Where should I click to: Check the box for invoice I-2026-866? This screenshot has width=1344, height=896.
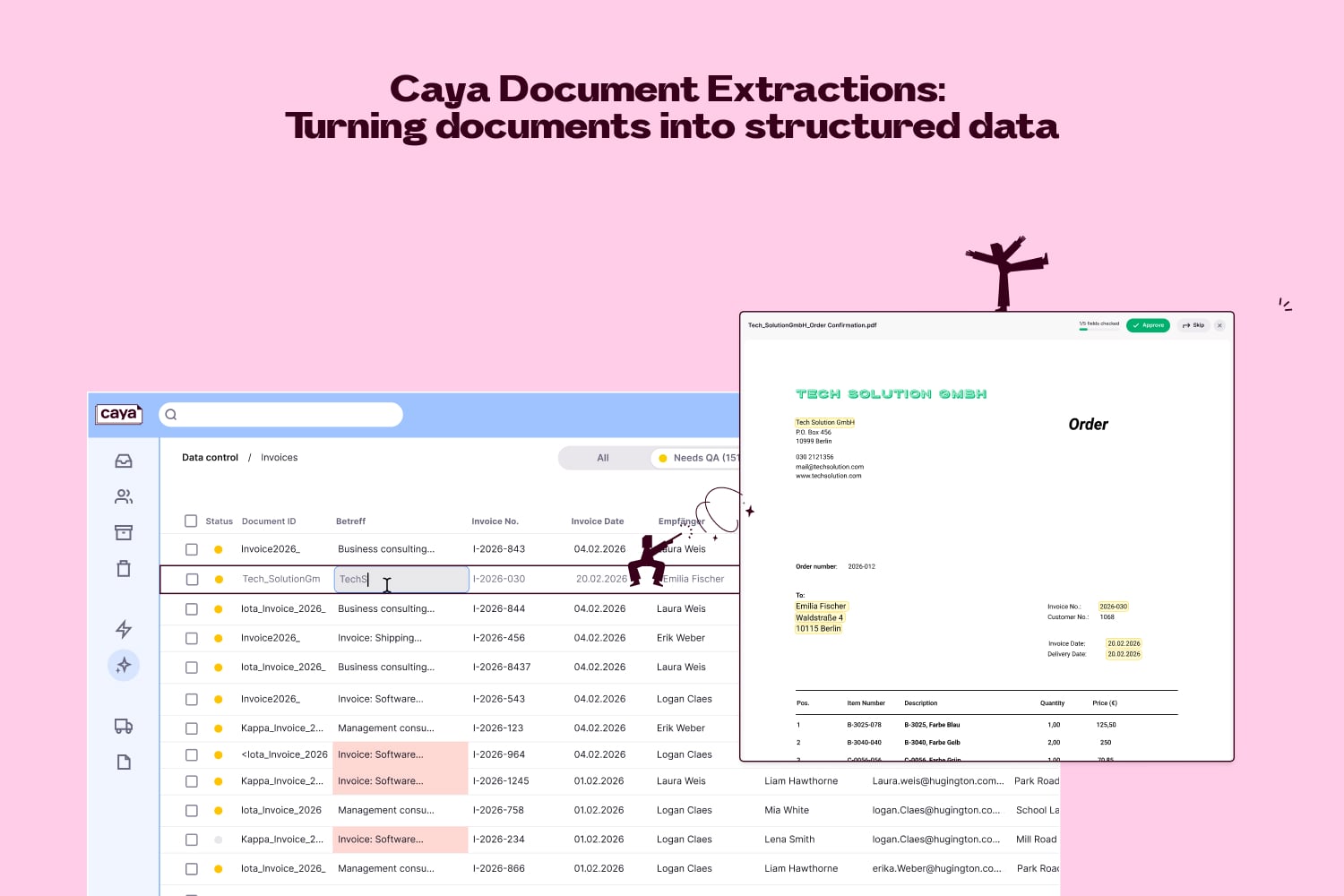coord(191,869)
